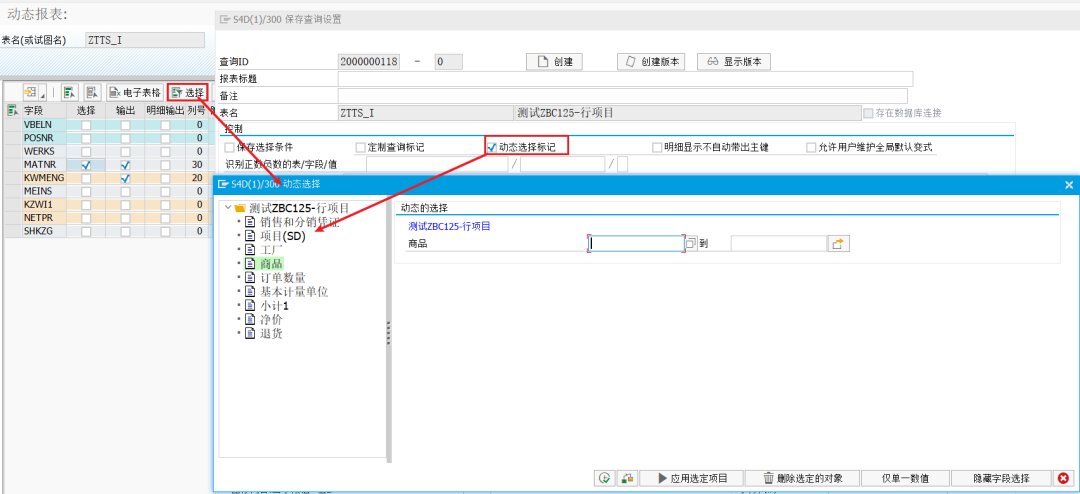The width and height of the screenshot is (1080, 494).
Task: Click the 创建版本 button
Action: point(651,61)
